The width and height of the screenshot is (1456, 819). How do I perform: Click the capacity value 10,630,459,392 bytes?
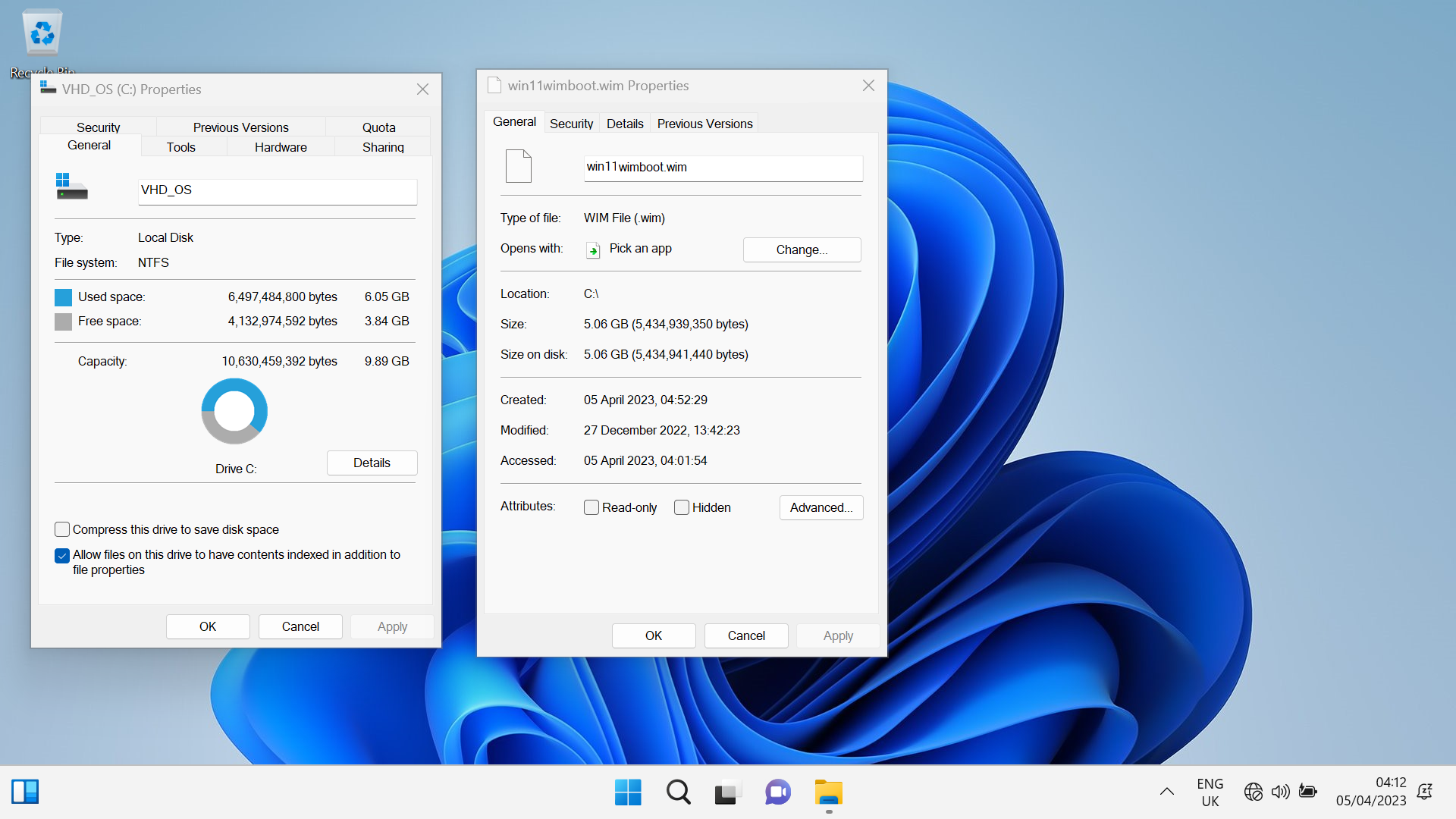[x=279, y=361]
